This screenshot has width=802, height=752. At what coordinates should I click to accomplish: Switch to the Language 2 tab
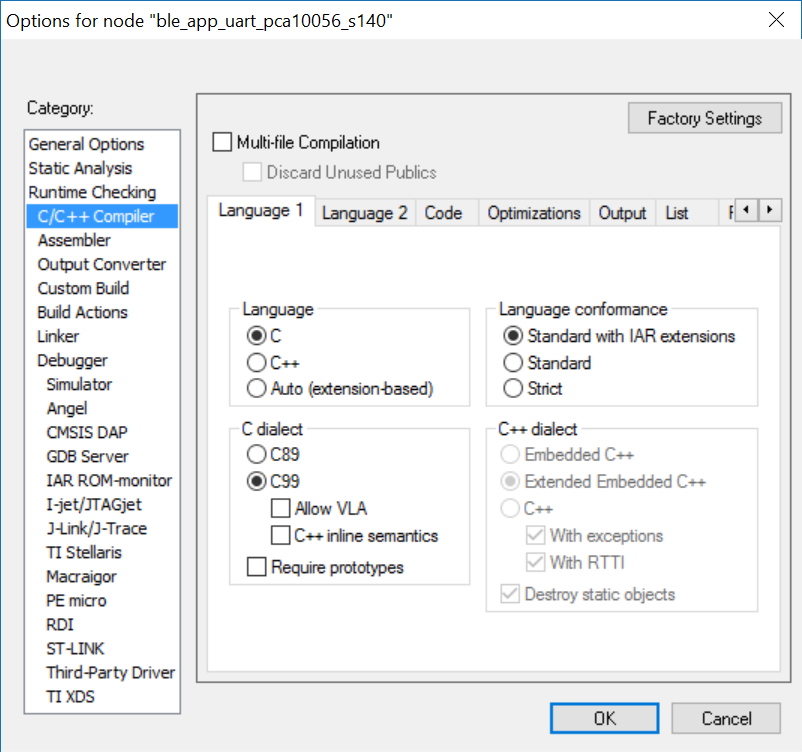(365, 213)
